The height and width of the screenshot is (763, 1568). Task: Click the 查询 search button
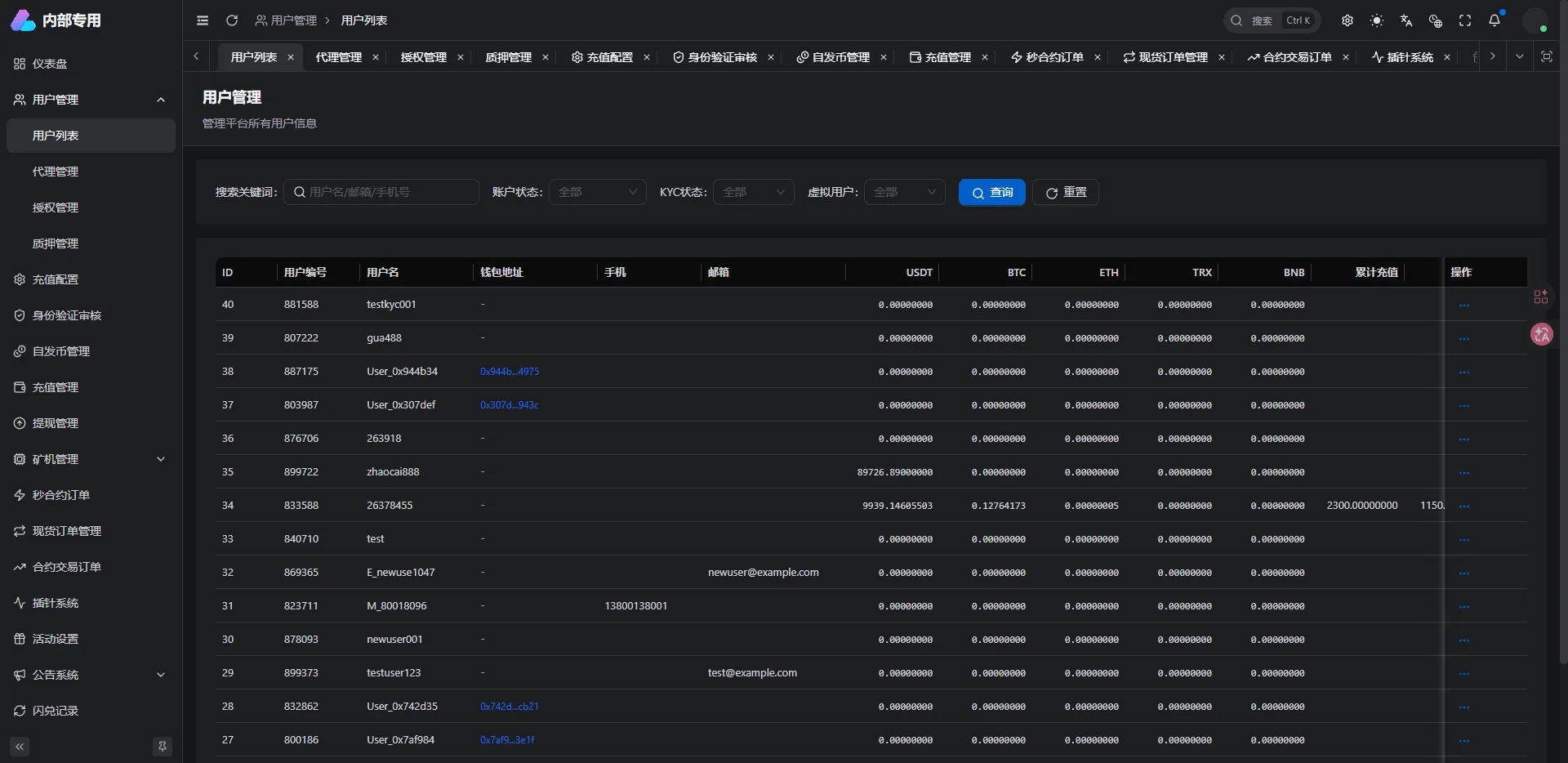click(992, 192)
